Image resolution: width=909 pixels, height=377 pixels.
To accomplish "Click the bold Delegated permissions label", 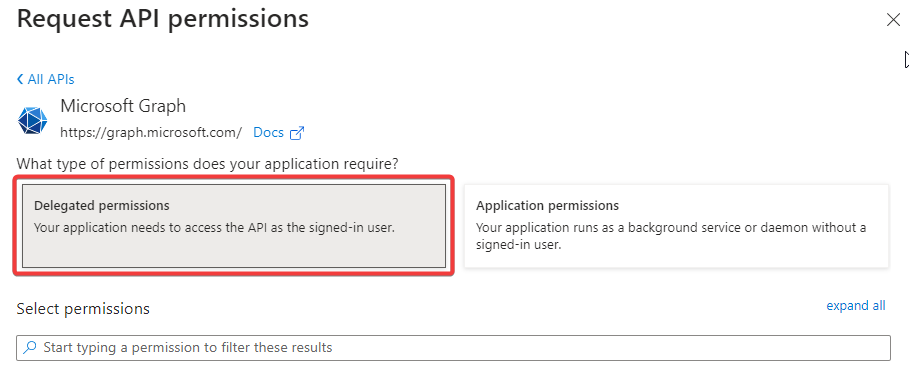I will tap(102, 206).
